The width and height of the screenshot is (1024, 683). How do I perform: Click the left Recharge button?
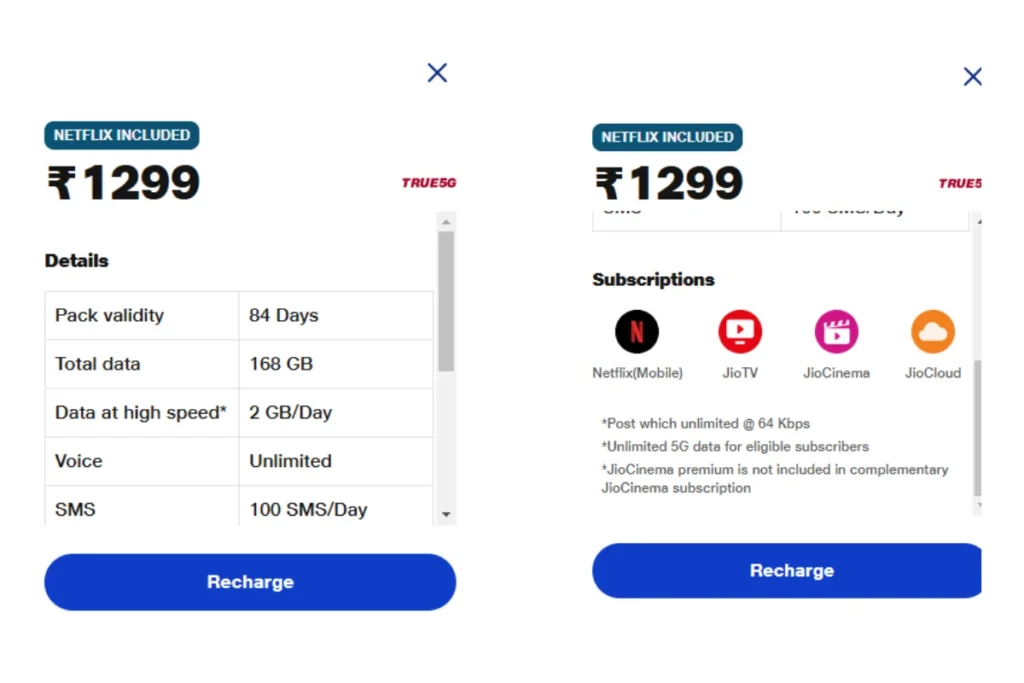(250, 582)
